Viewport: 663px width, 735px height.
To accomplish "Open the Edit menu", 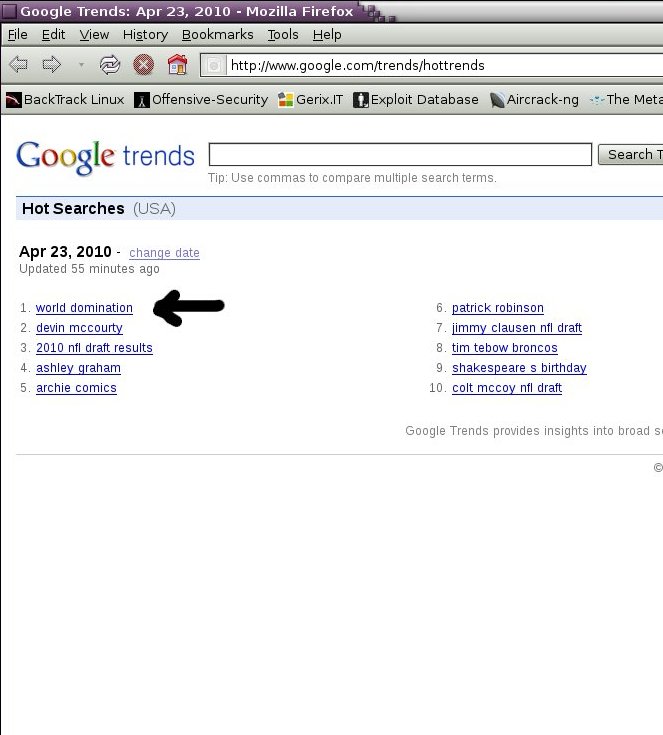I will (x=53, y=35).
